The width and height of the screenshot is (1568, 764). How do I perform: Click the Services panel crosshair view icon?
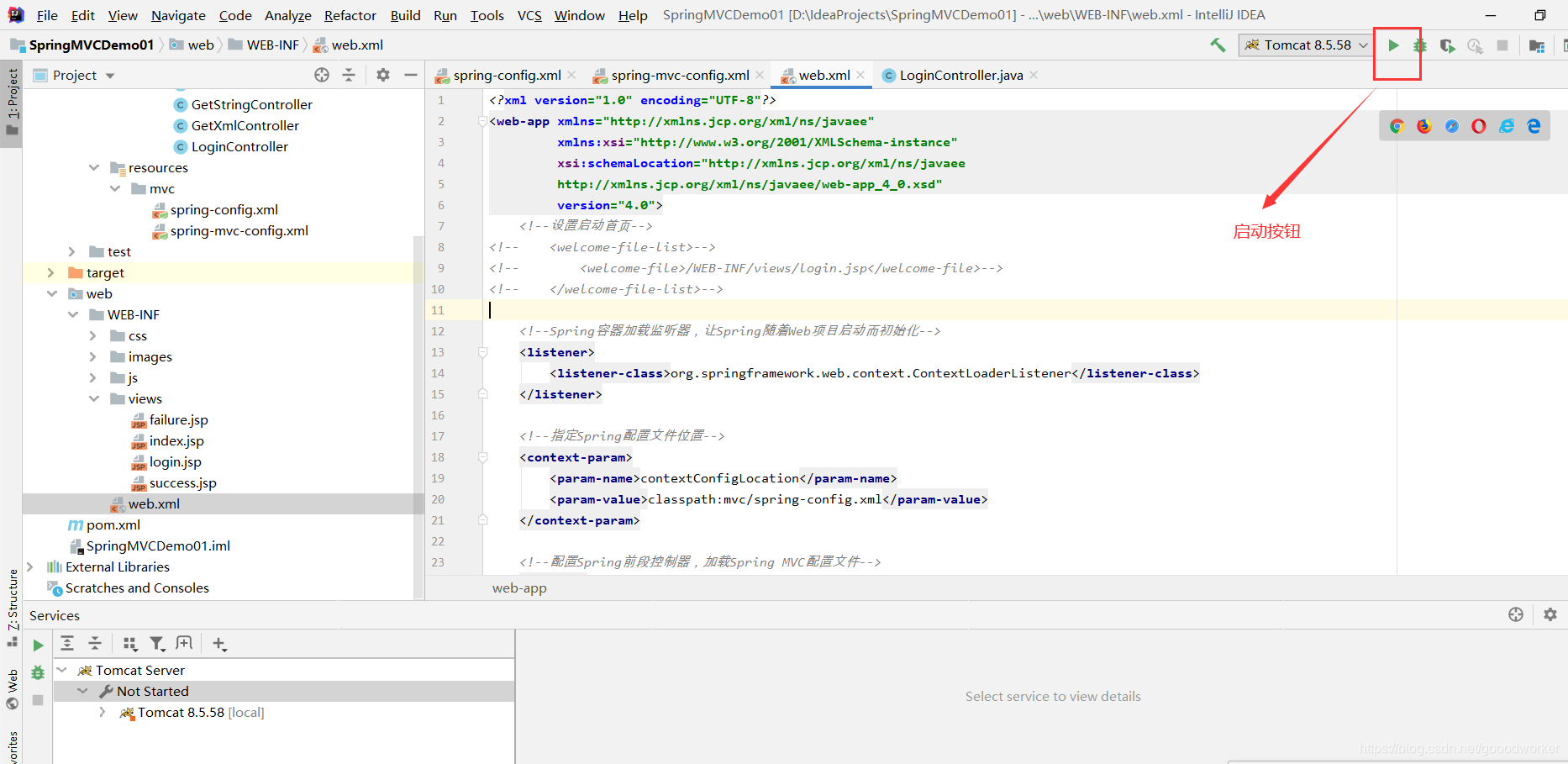click(x=1516, y=614)
